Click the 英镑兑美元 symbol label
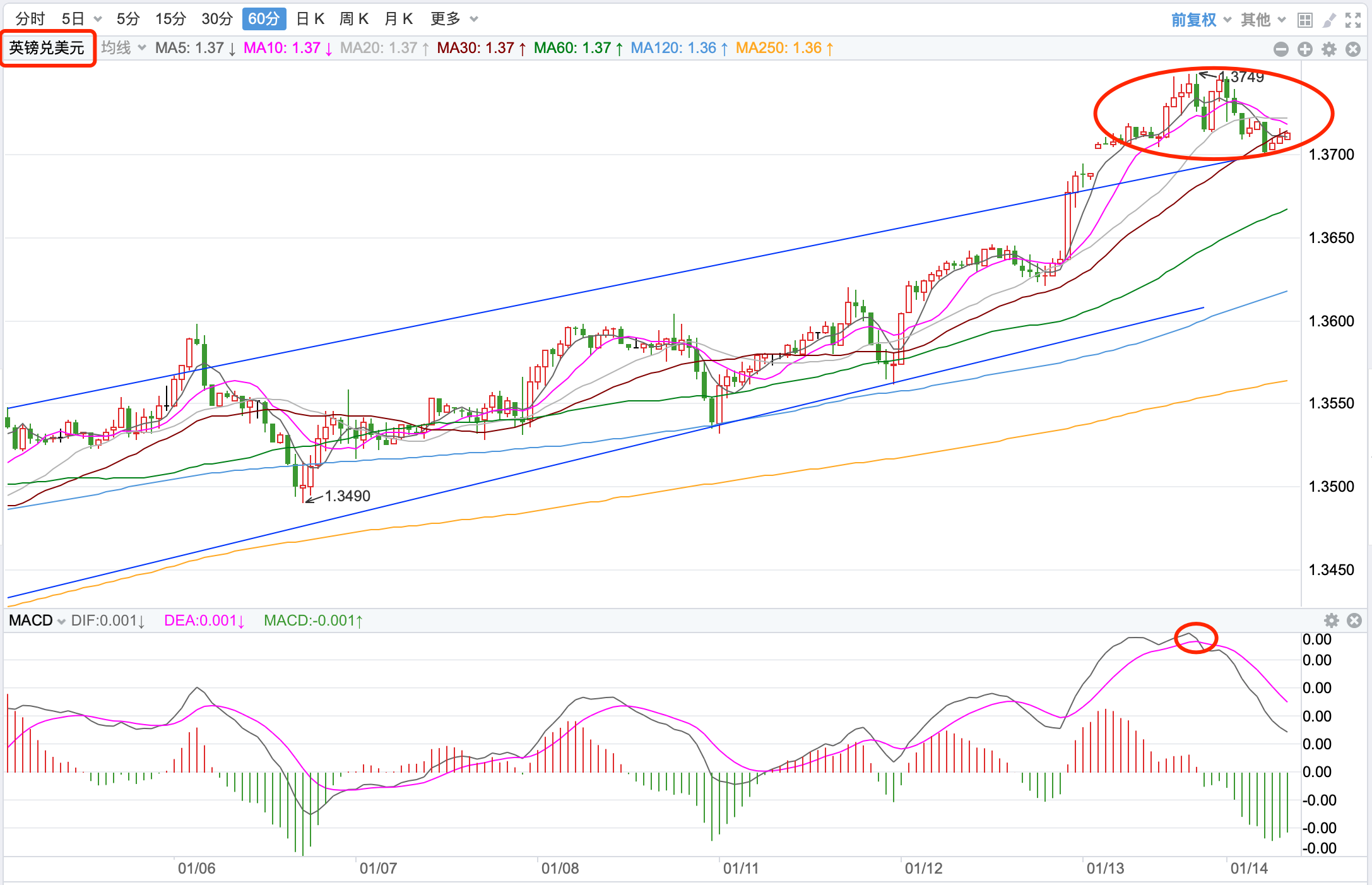Screen dimensions: 1372x885 point(47,48)
